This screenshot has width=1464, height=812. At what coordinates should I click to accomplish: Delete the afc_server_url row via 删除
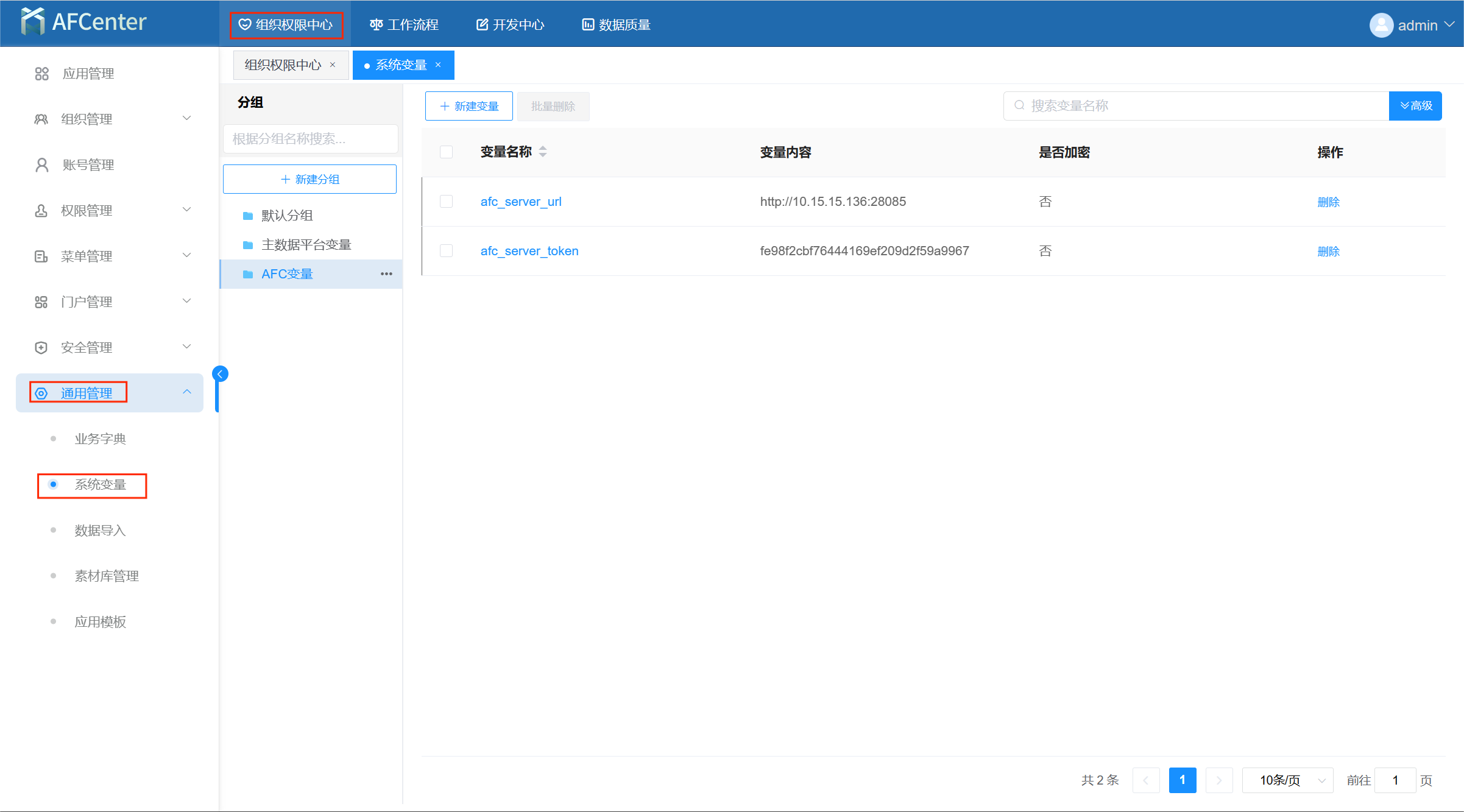1328,202
